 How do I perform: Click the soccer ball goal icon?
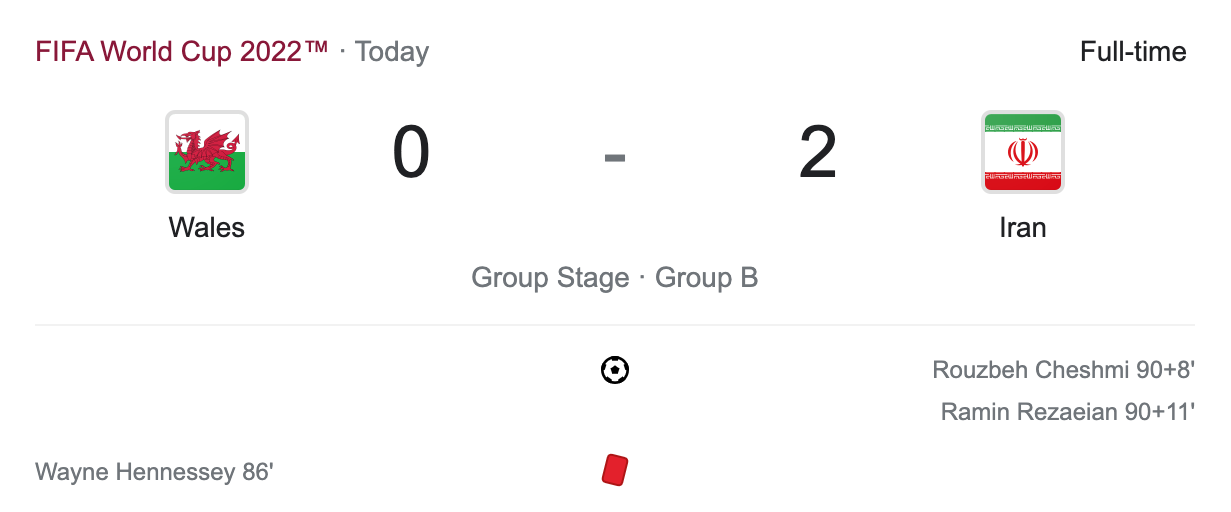[615, 371]
